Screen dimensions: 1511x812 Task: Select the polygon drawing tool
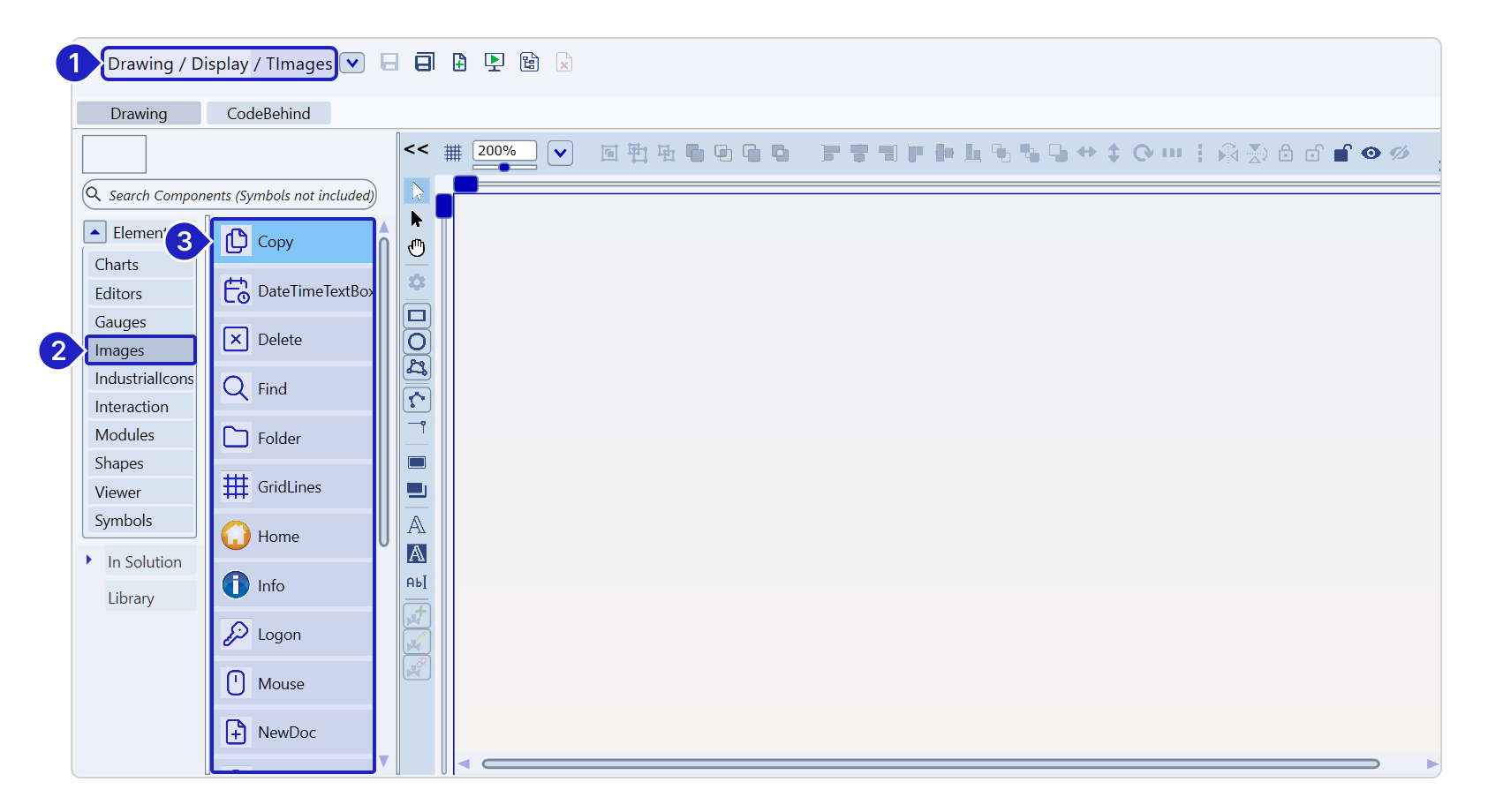tap(417, 367)
